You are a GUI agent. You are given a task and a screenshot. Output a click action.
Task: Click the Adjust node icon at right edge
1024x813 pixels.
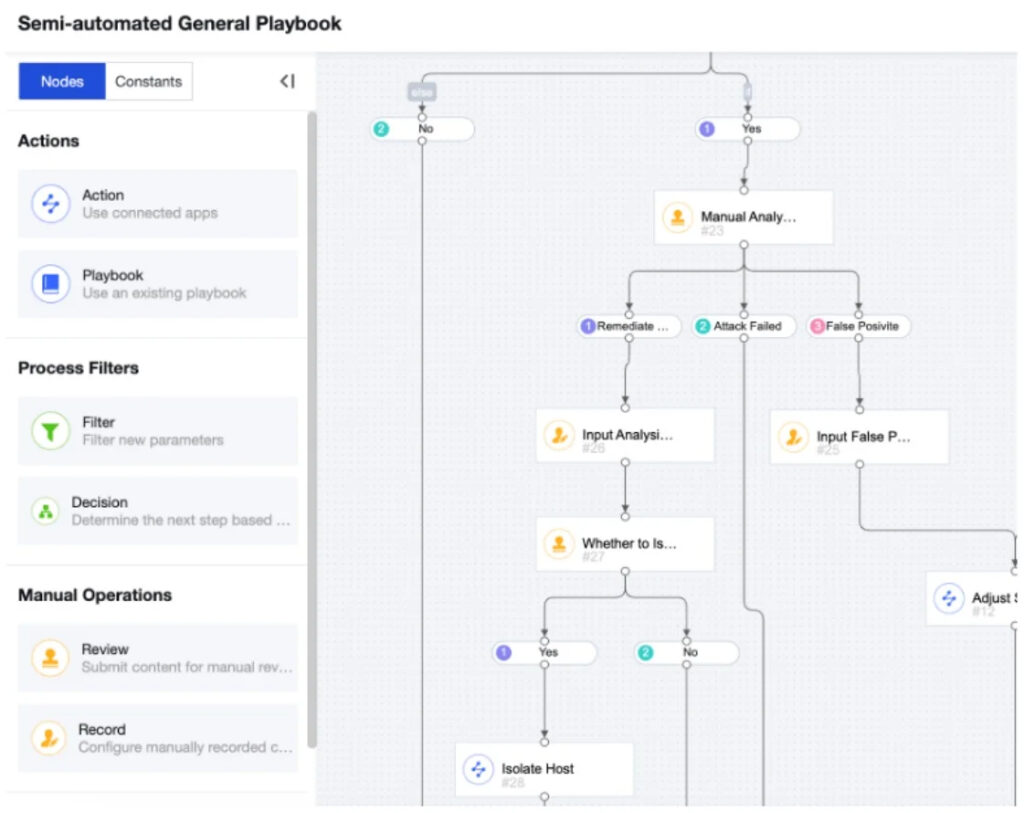[x=948, y=598]
